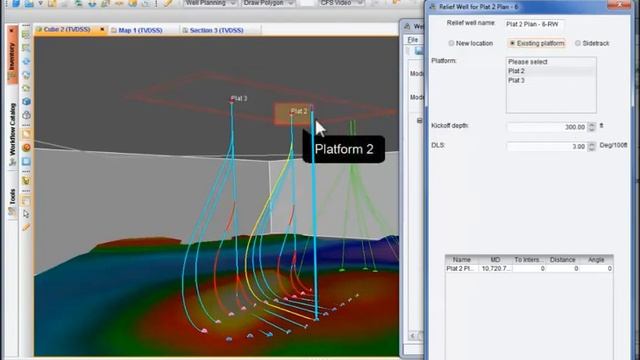
Task: Click the orange circular icon in the vertical toolbar
Action: (x=26, y=147)
